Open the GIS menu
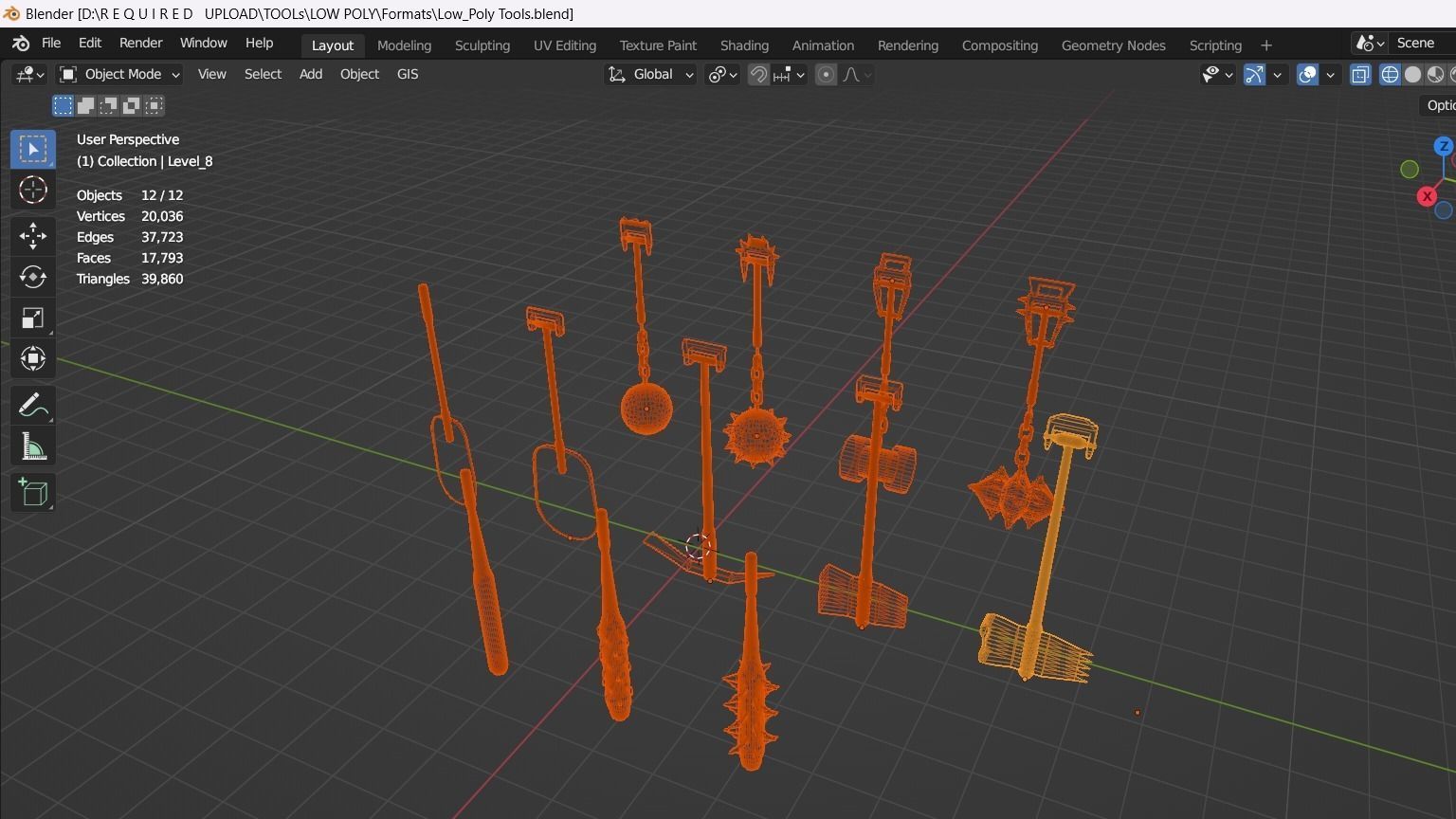The width and height of the screenshot is (1456, 819). click(x=408, y=74)
